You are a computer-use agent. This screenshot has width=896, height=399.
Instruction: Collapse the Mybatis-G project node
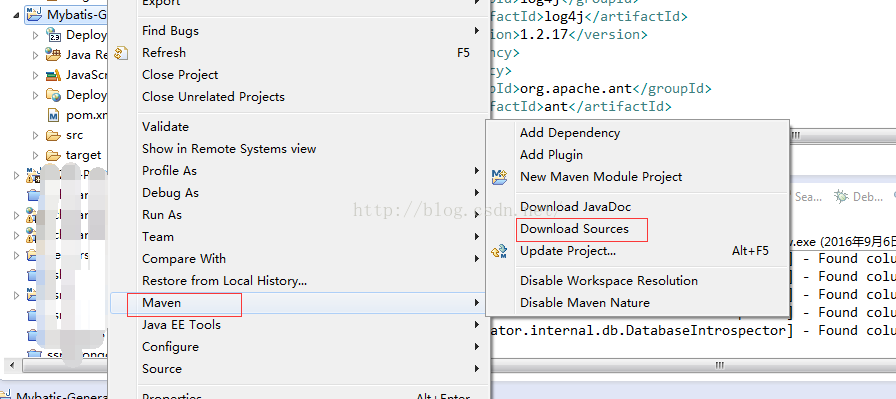click(15, 15)
